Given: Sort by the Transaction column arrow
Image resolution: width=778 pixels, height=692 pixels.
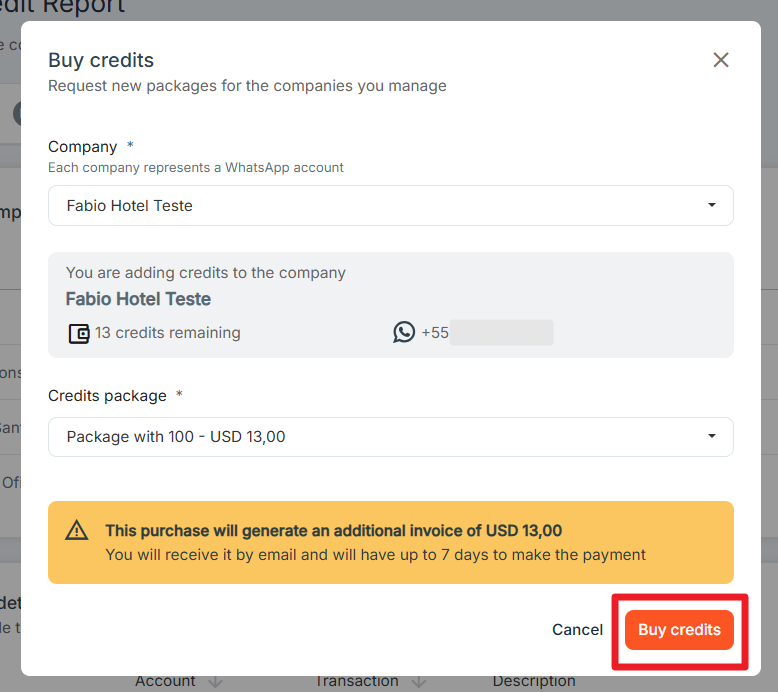Looking at the screenshot, I should tap(419, 682).
